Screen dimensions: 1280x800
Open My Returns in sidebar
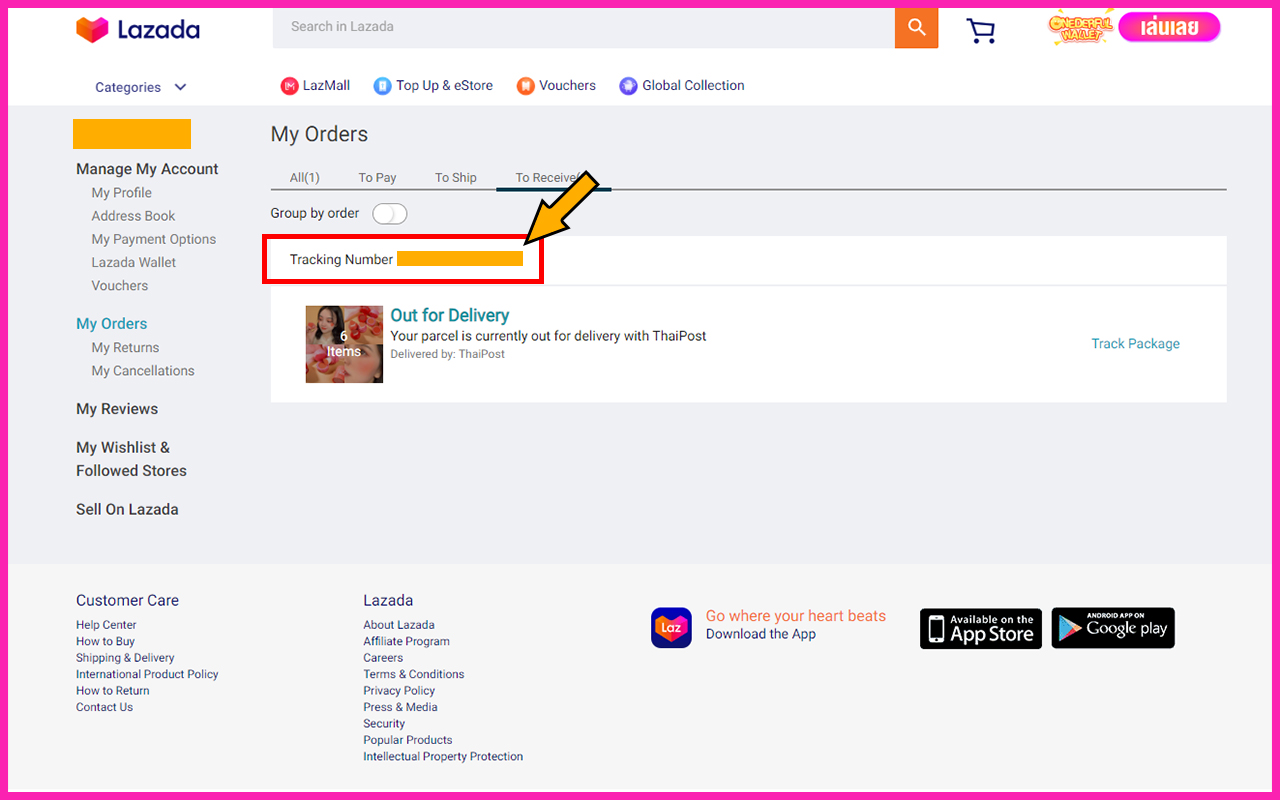125,348
